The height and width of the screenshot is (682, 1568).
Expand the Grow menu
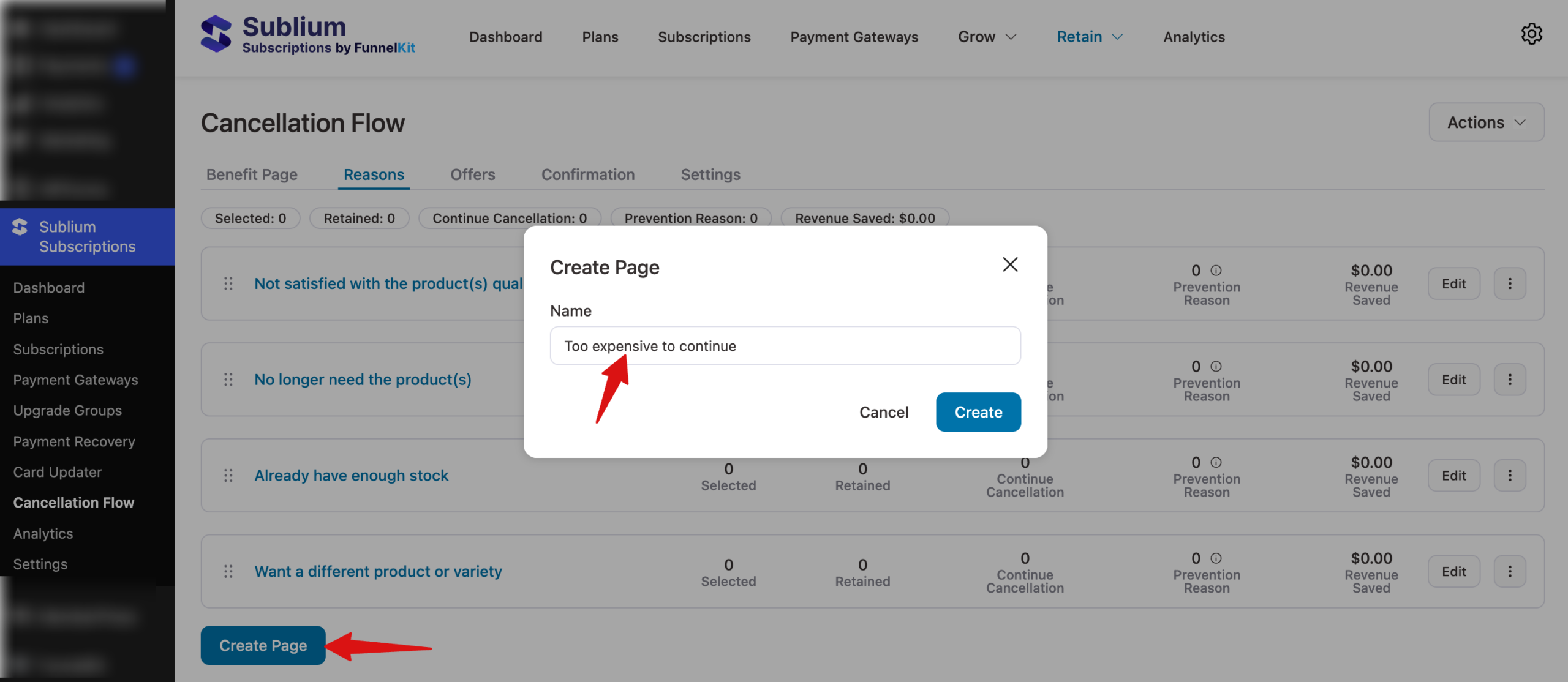coord(987,37)
